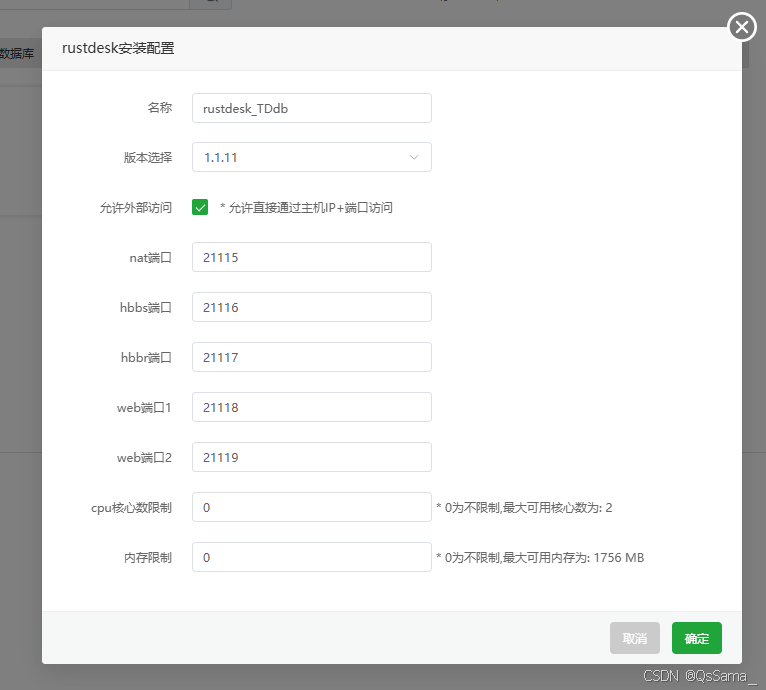
Task: Click the cpu core limit field
Action: point(312,507)
